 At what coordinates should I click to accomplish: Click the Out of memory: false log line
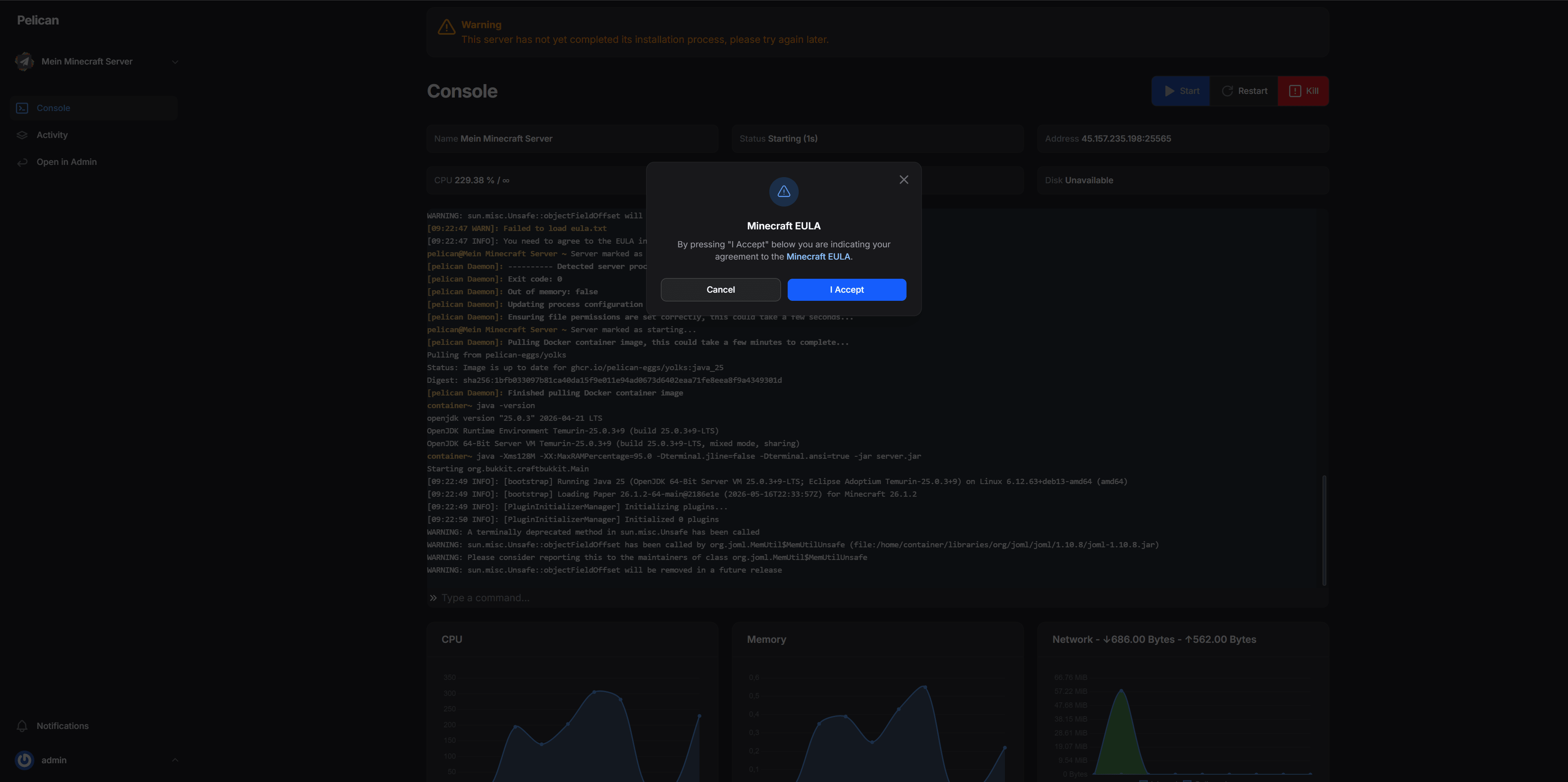(x=512, y=291)
